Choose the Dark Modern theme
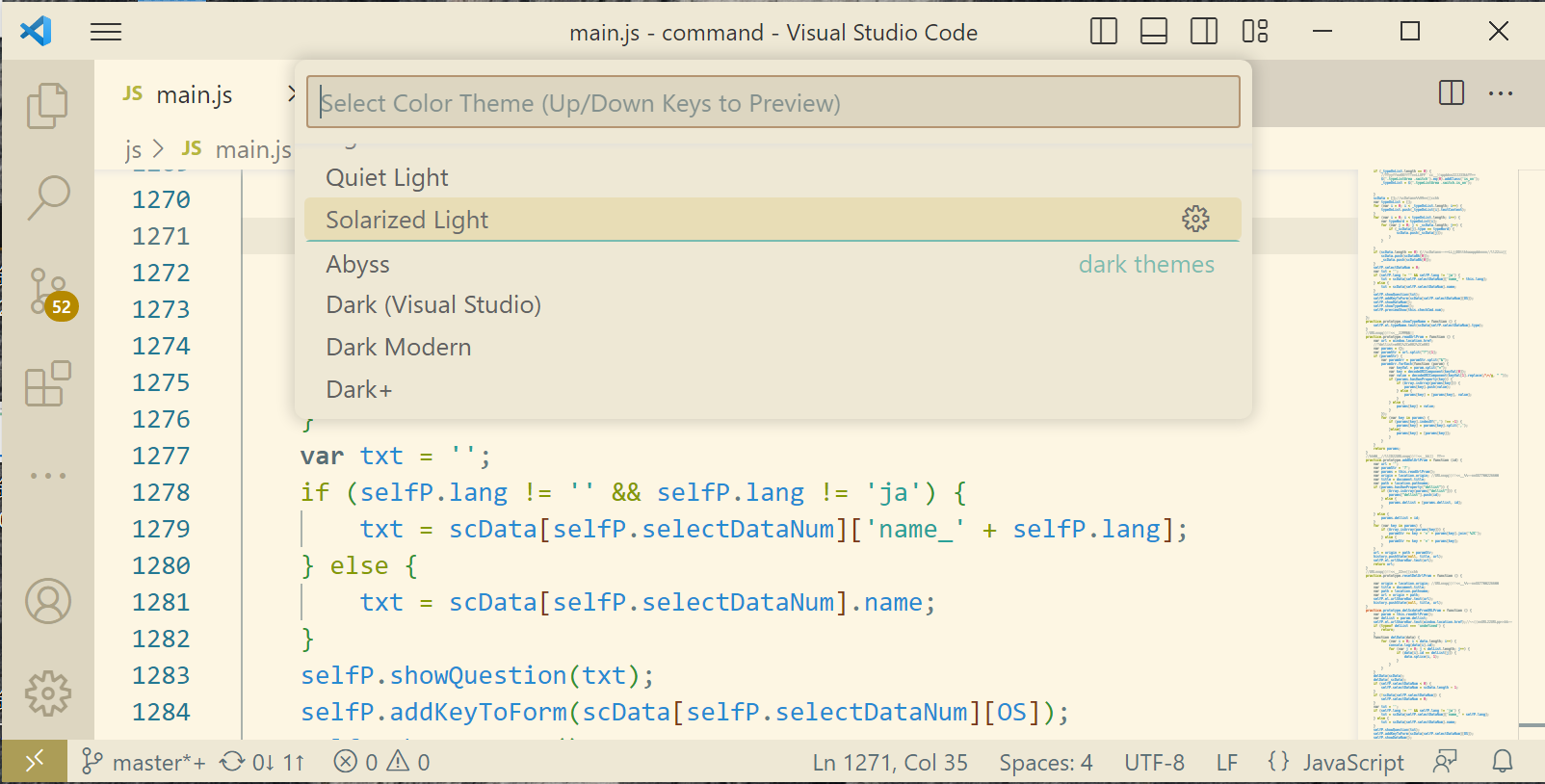The image size is (1545, 784). [772, 347]
